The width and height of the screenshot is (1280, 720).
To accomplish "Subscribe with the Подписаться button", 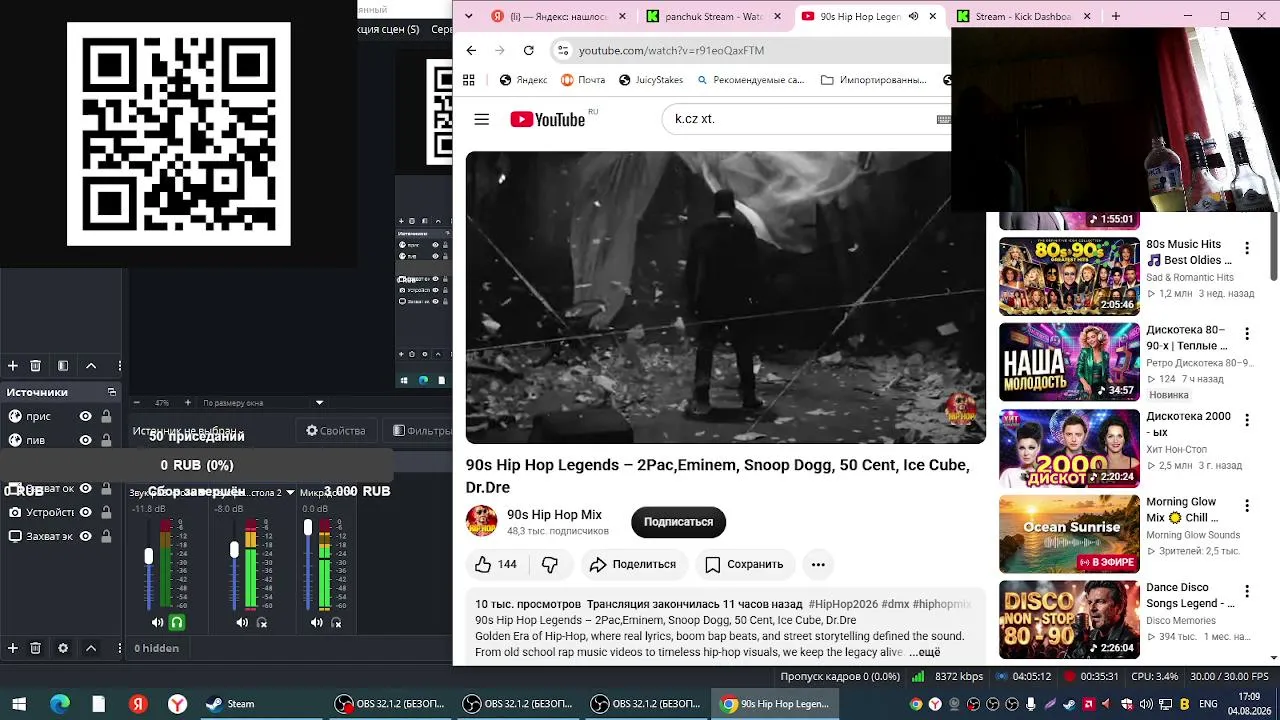I will (x=678, y=522).
